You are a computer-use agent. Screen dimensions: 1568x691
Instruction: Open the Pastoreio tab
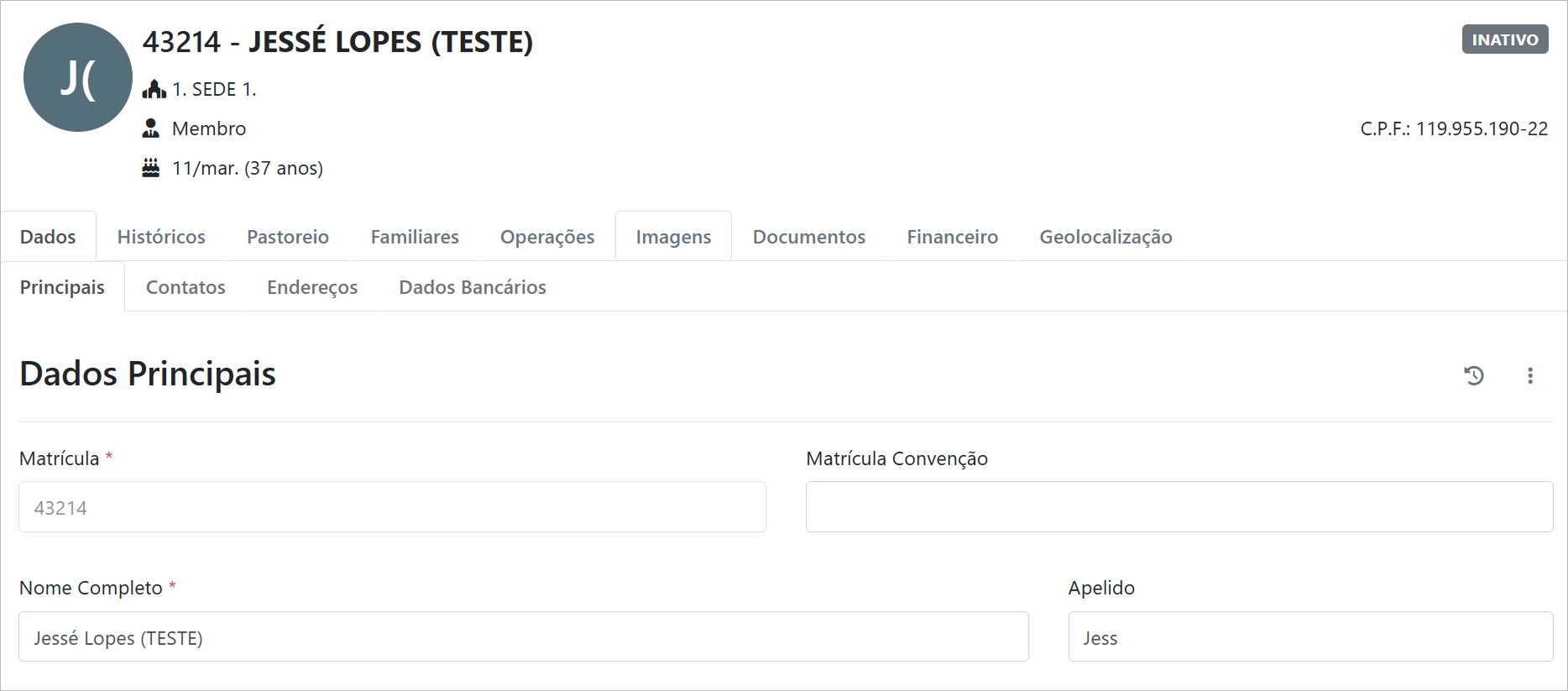click(288, 237)
